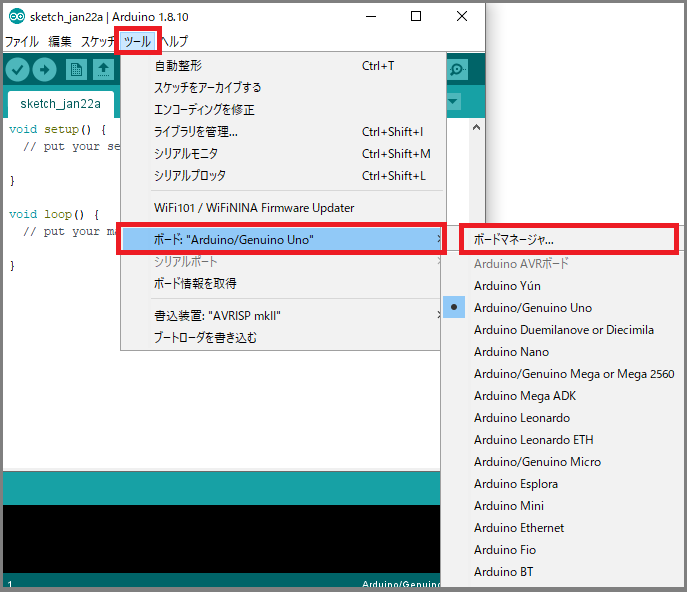Open the スケッチ menu
Image resolution: width=687 pixels, height=592 pixels.
[97, 42]
